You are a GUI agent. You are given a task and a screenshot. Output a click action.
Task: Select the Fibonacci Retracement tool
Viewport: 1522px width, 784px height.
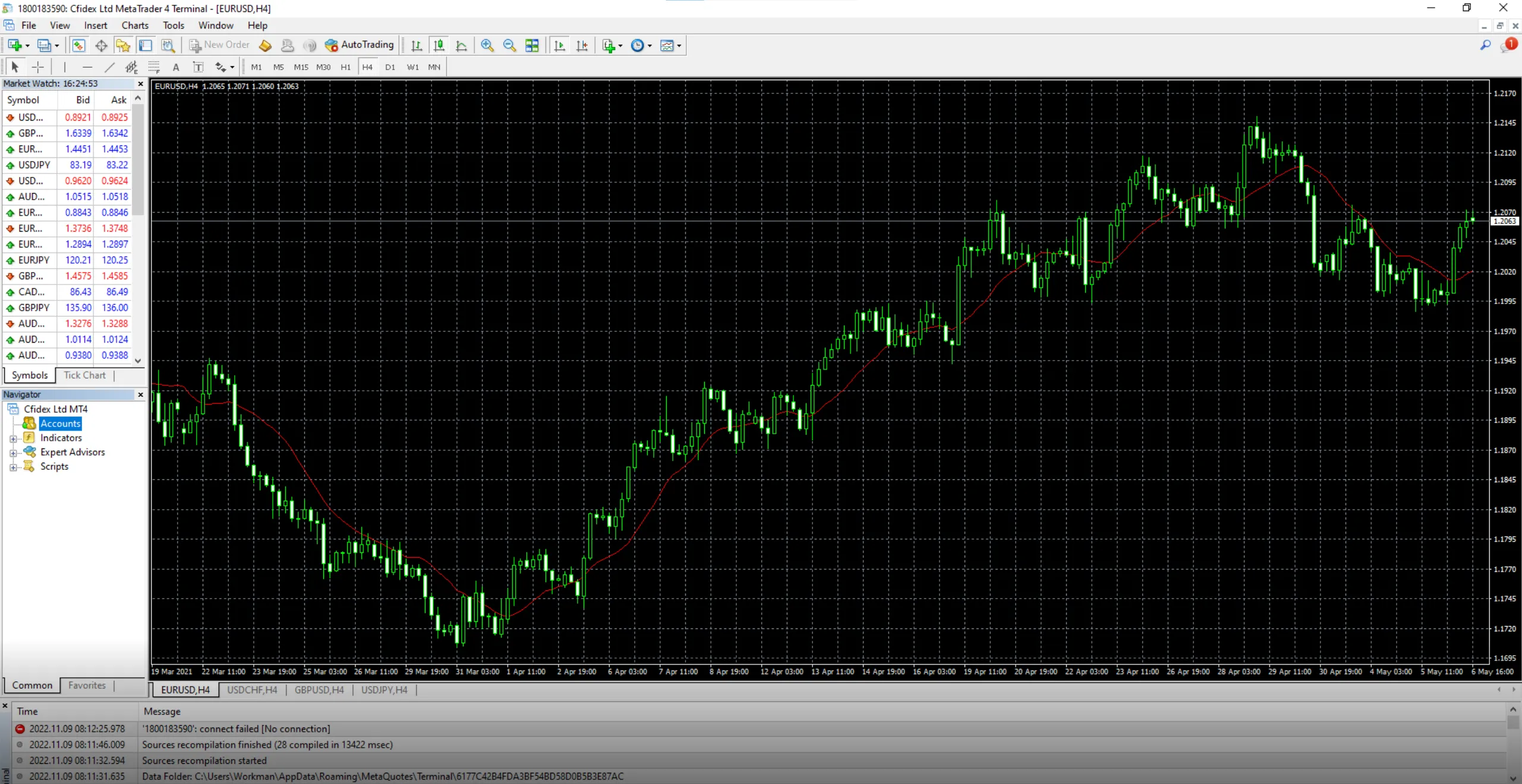coord(154,67)
